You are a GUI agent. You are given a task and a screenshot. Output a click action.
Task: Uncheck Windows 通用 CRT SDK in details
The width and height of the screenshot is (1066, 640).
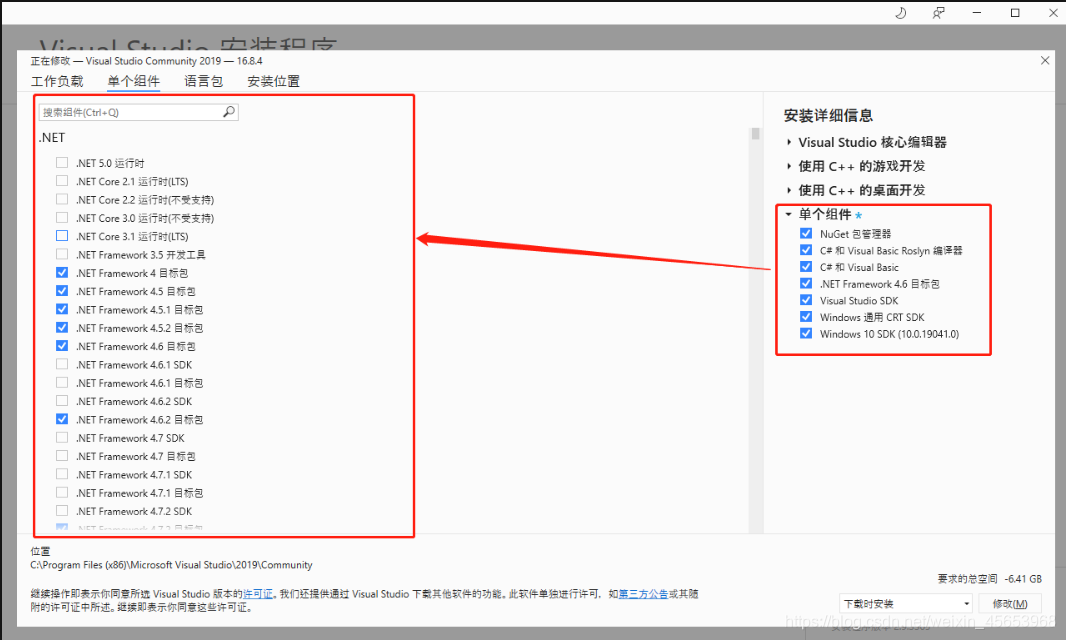(806, 317)
